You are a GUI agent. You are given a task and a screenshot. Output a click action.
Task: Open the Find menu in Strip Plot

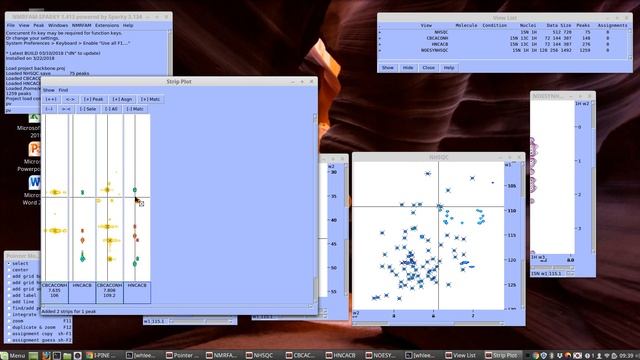click(x=63, y=90)
